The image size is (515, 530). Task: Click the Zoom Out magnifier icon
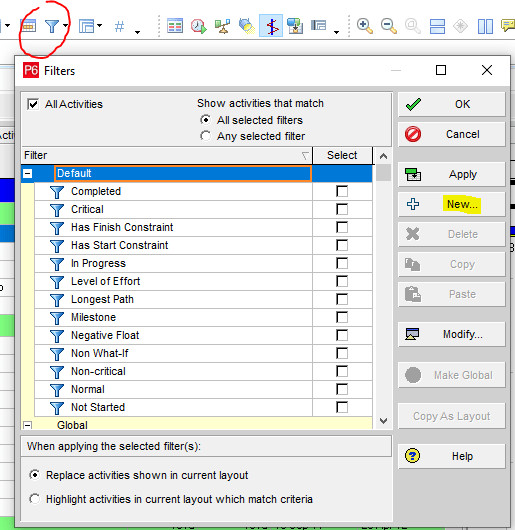click(389, 26)
